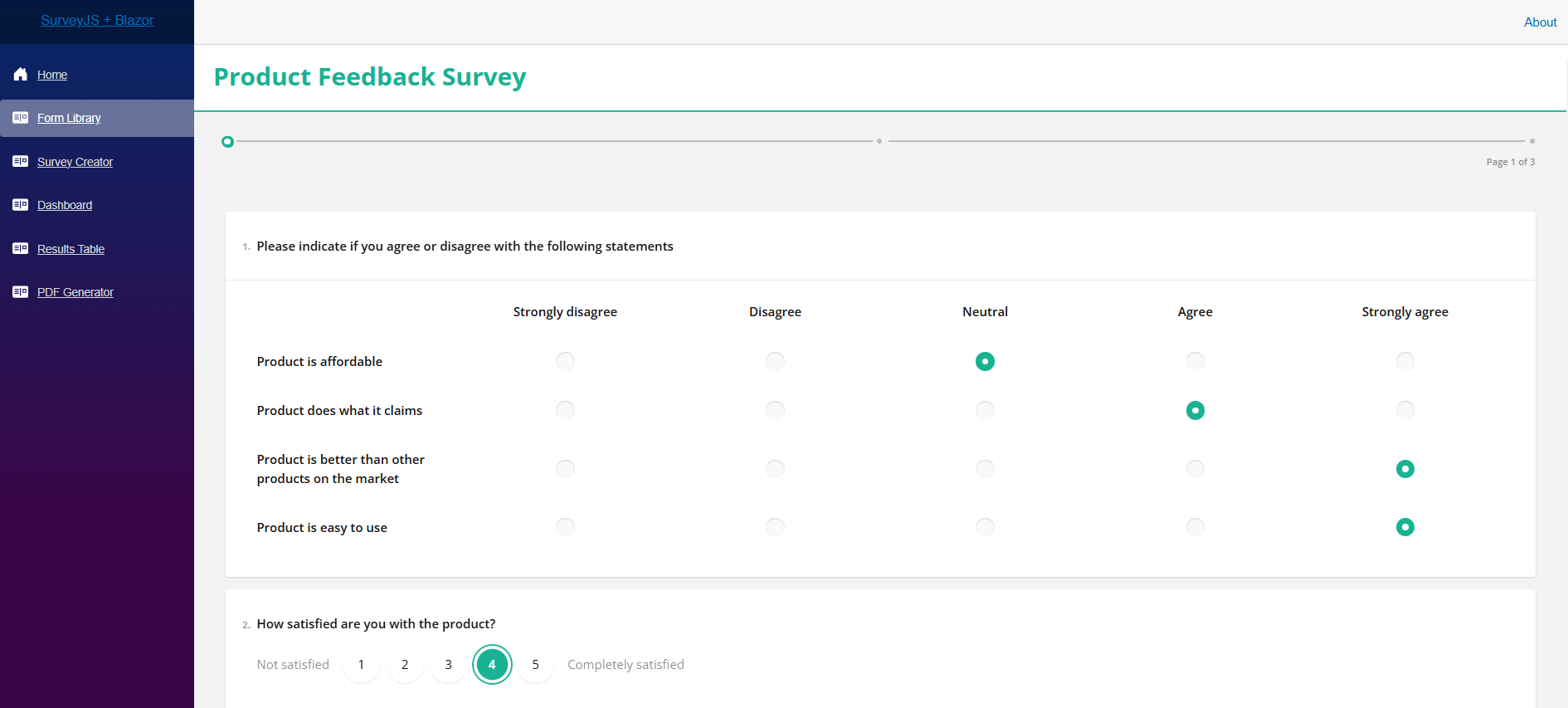
Task: Click the SurveyJS + Blazor brand link
Action: coord(97,20)
